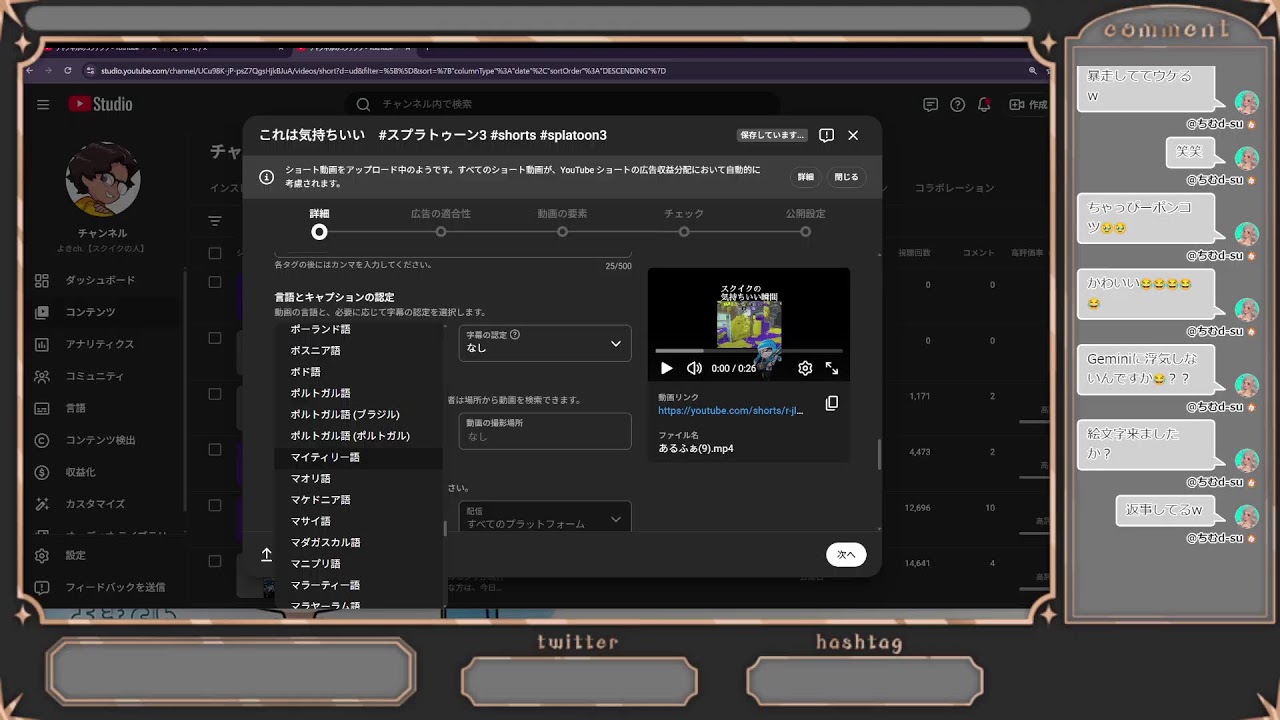This screenshot has width=1280, height=720.
Task: Go to 詳細 step in progress stepper
Action: tap(319, 223)
